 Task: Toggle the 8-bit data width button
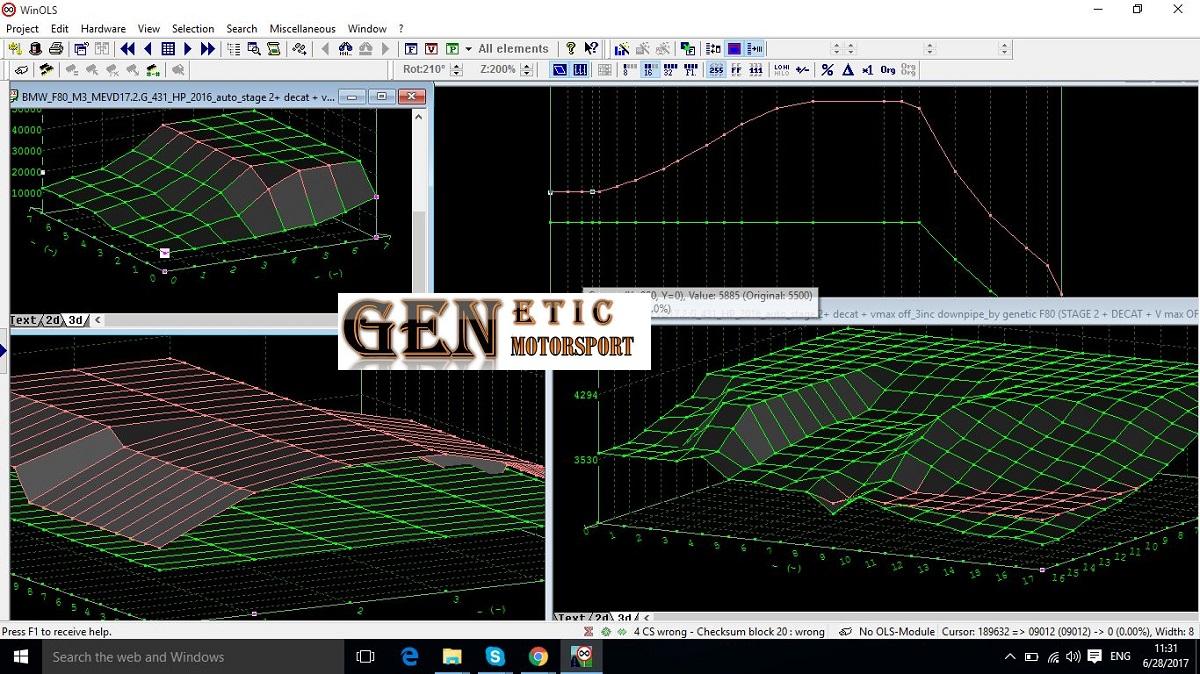[x=628, y=70]
